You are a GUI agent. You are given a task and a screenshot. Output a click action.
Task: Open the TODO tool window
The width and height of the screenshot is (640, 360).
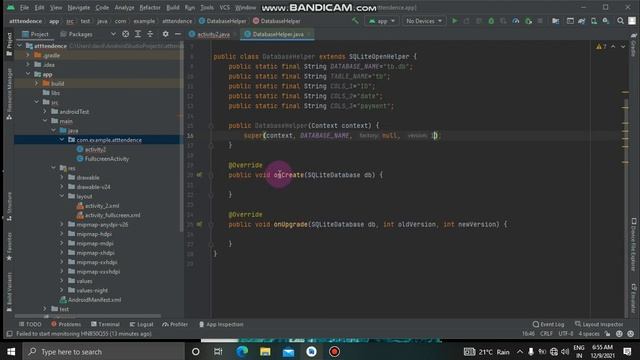(x=30, y=324)
